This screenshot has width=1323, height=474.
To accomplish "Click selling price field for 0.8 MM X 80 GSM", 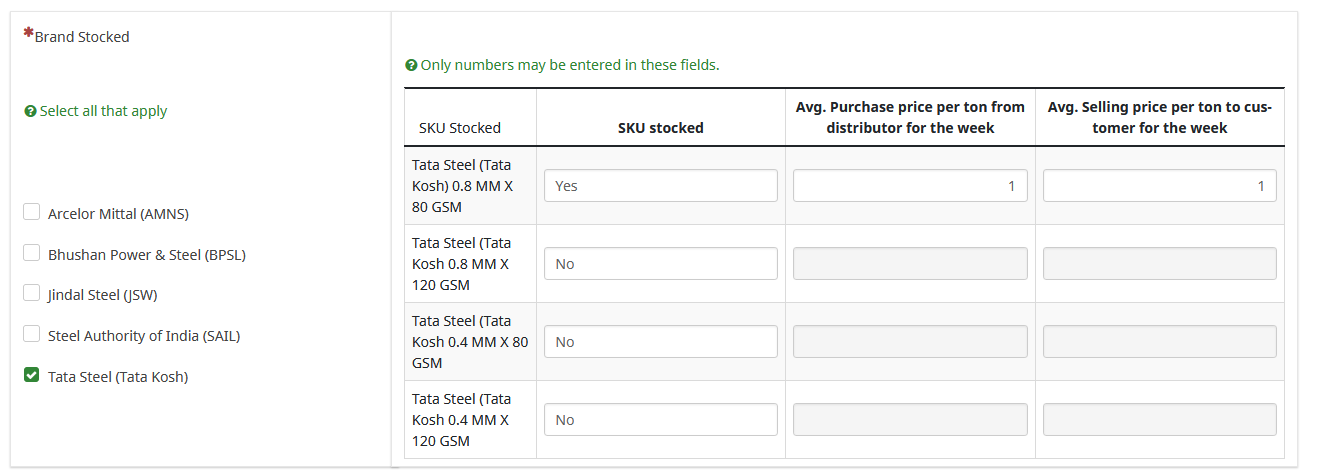I will pos(1159,186).
